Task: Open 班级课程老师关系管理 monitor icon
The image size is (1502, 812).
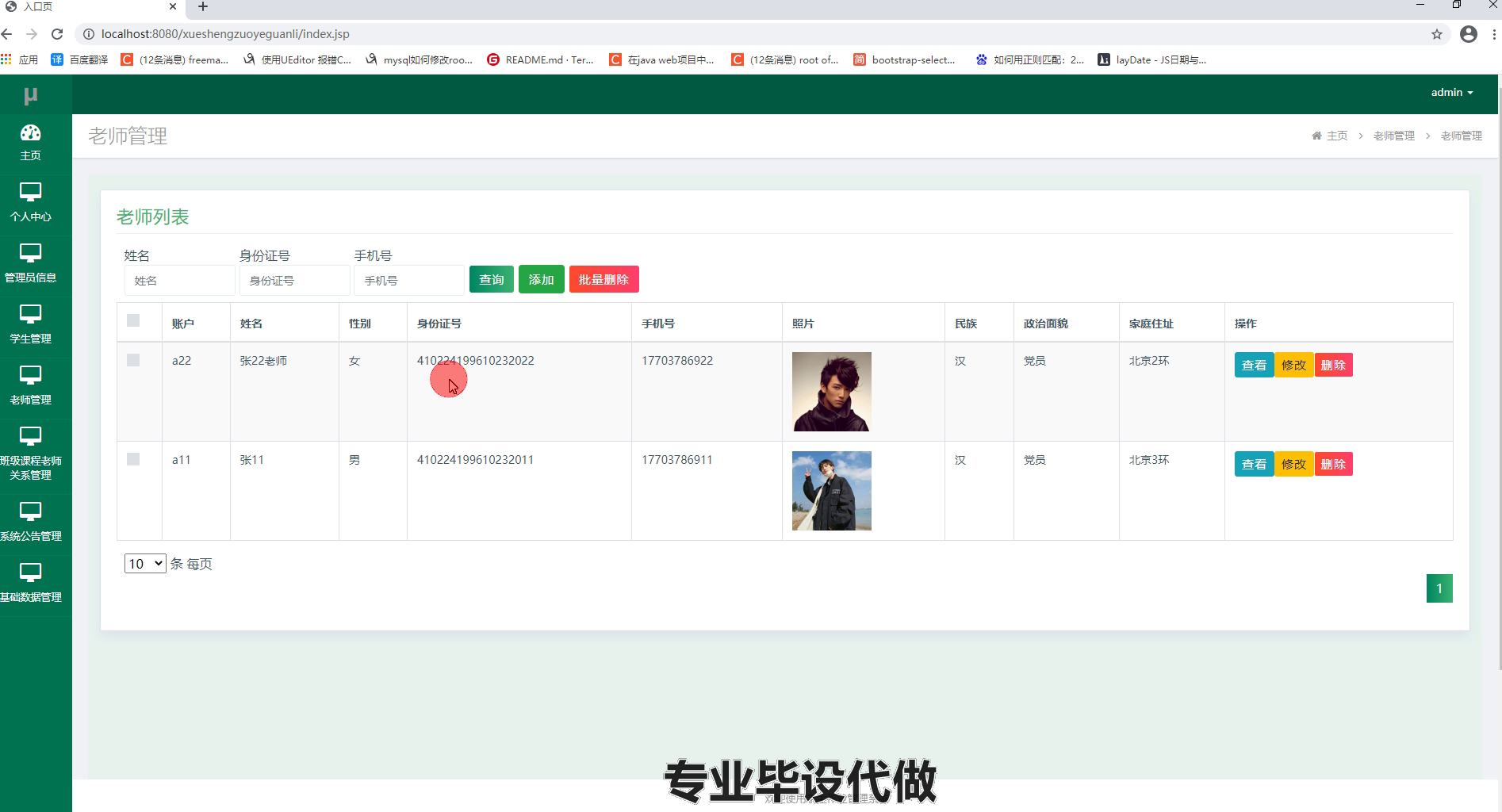Action: click(x=30, y=436)
